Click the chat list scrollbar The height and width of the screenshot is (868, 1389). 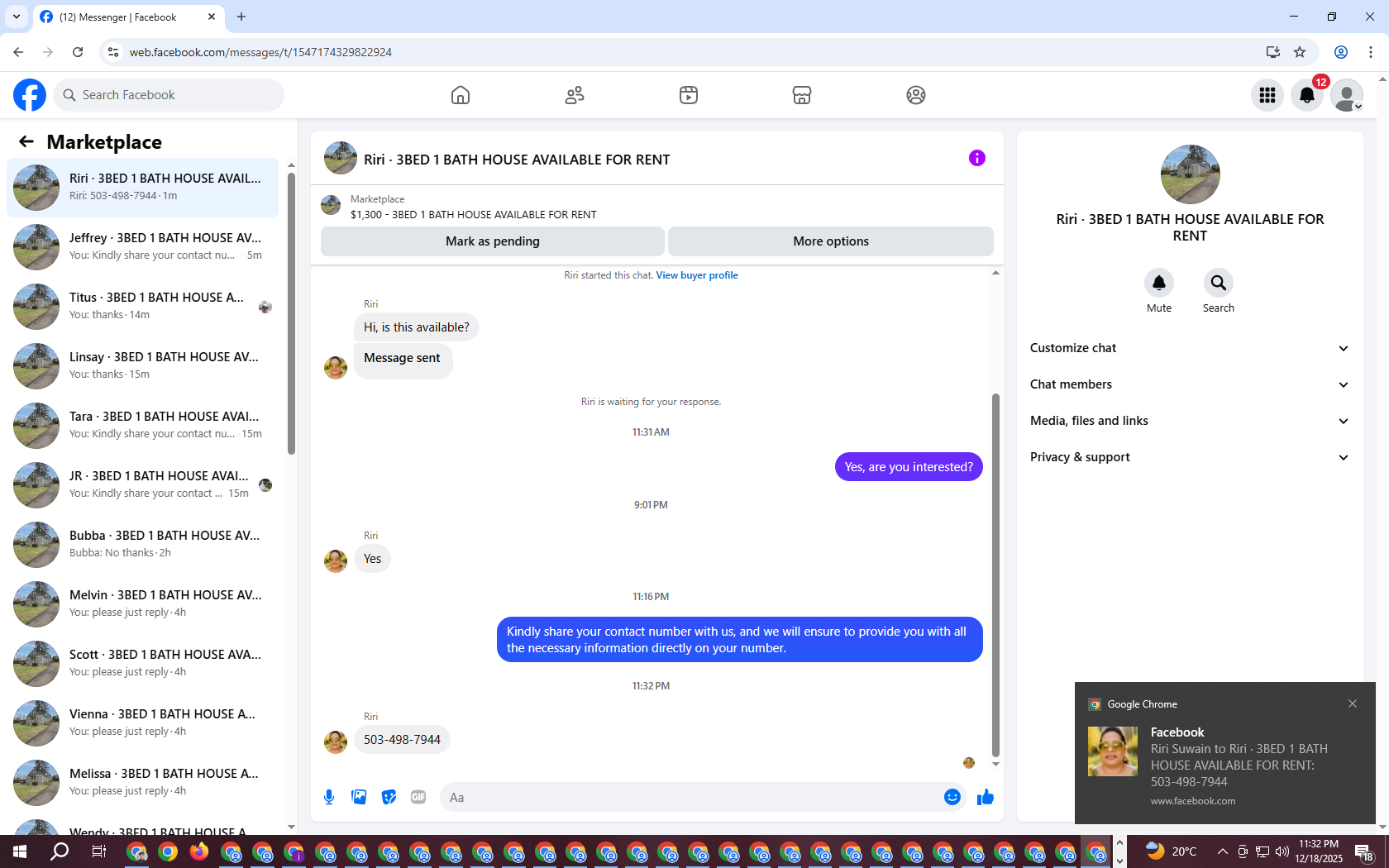coord(291,314)
